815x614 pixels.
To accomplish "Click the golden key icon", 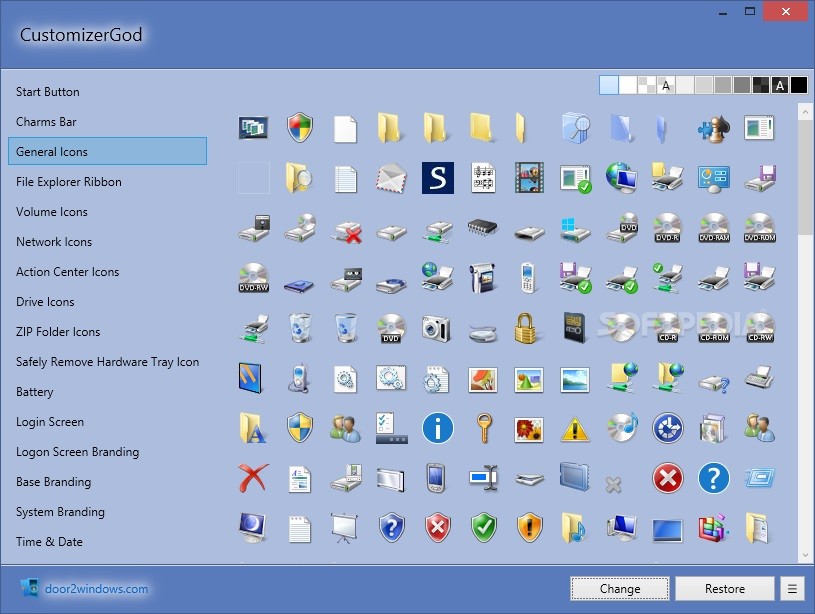I will 485,426.
